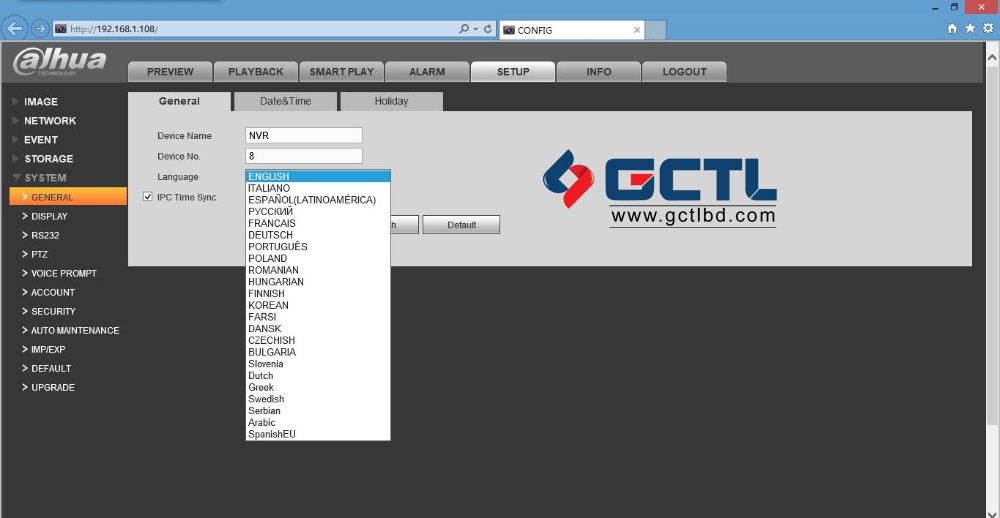Image resolution: width=1000 pixels, height=518 pixels.
Task: Open the PLAYBACK top menu
Action: click(256, 72)
